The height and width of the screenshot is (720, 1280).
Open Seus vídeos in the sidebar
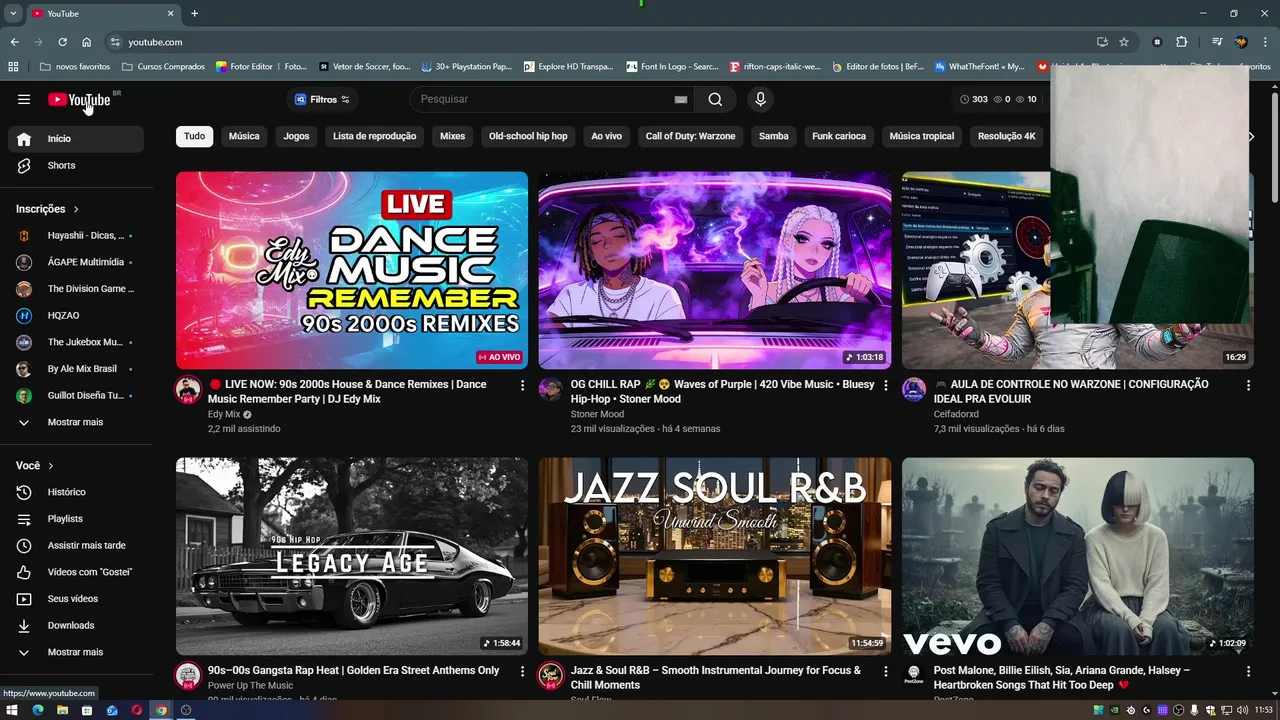76,598
